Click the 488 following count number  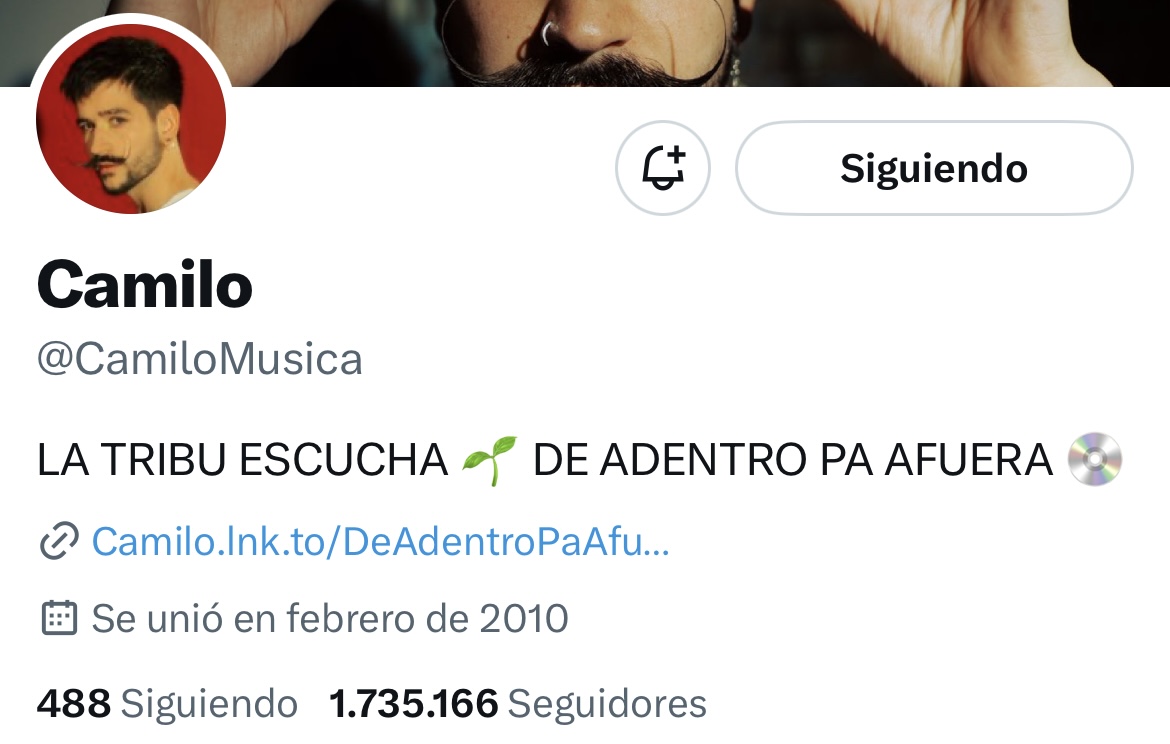[x=74, y=704]
